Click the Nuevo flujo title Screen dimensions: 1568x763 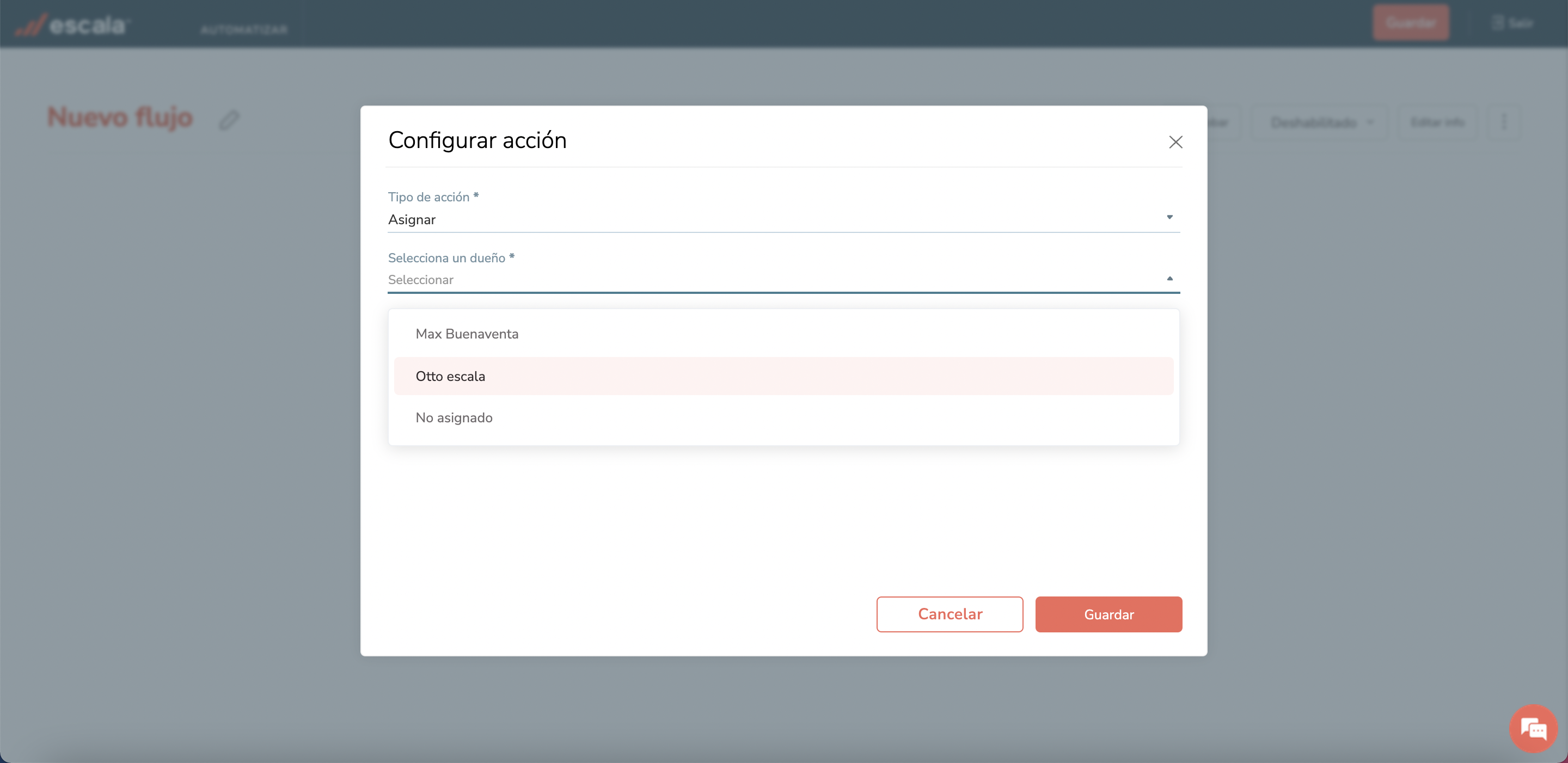click(x=120, y=118)
